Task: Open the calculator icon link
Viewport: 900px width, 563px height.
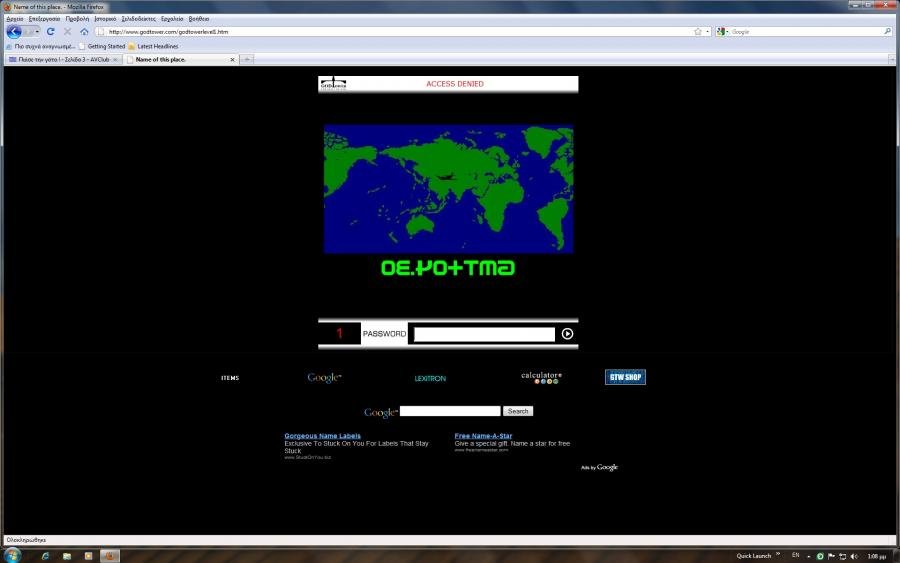Action: click(x=541, y=378)
